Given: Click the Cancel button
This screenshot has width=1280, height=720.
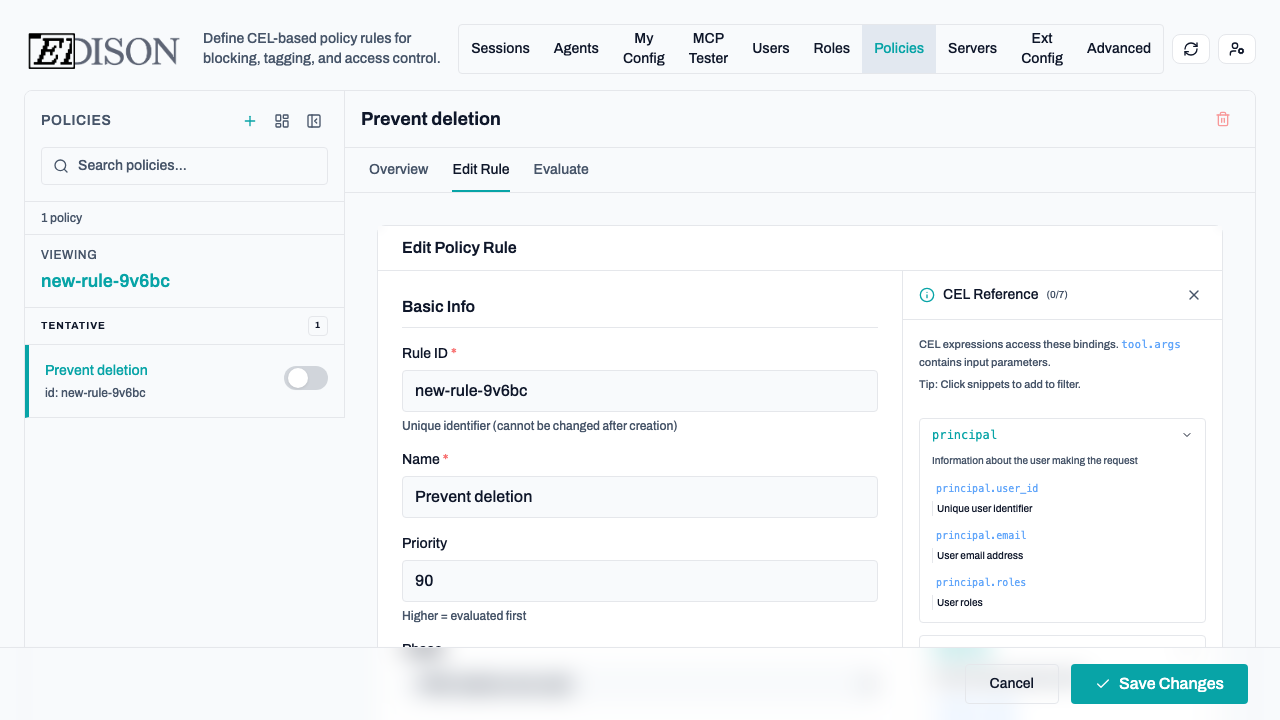Looking at the screenshot, I should pyautogui.click(x=1011, y=684).
